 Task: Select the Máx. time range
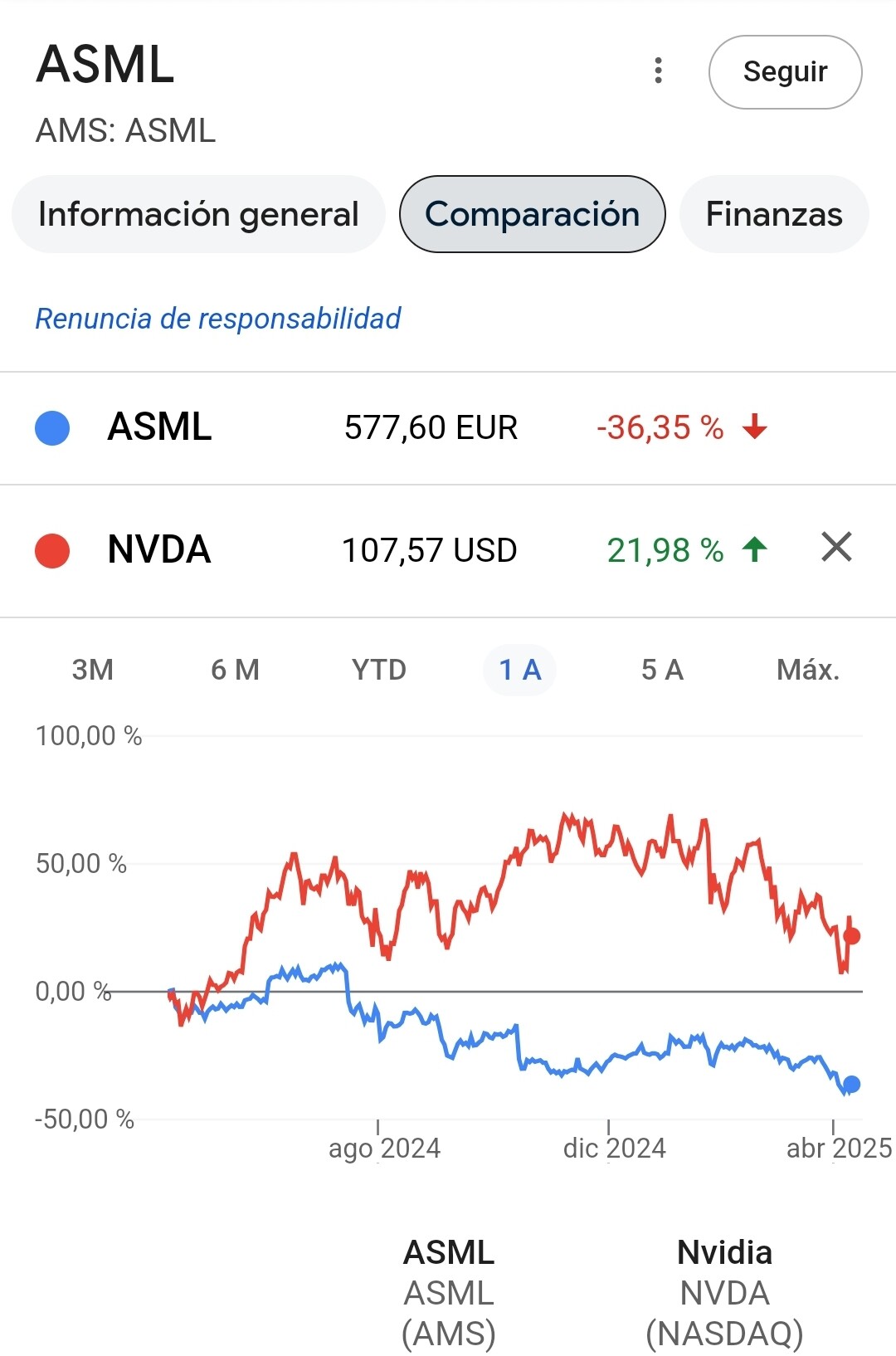808,670
